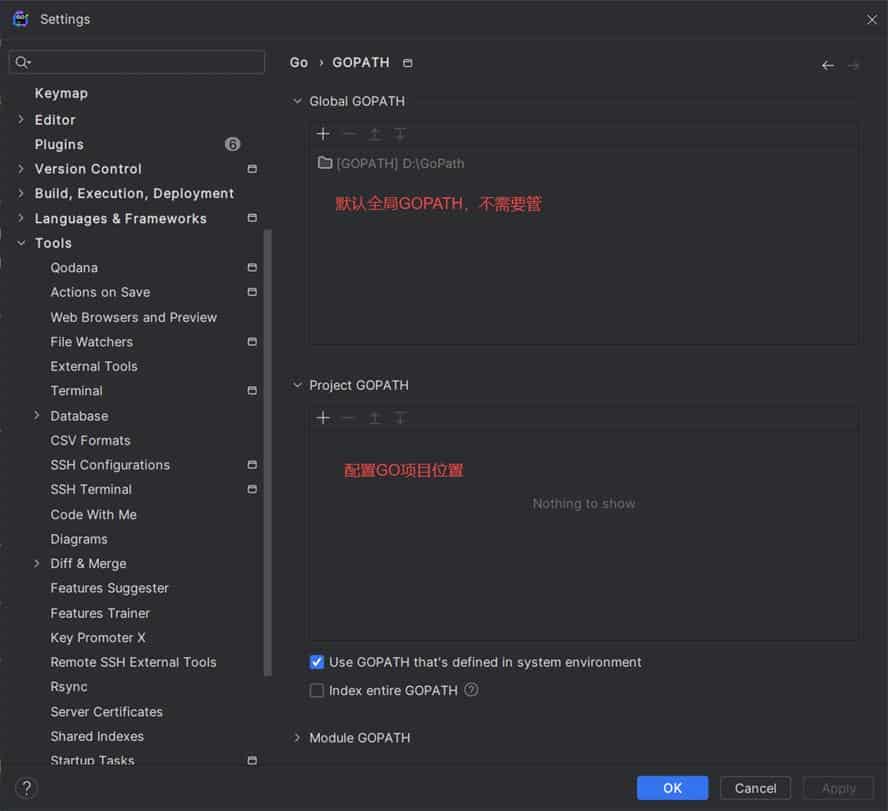Collapse the Global GOPATH section
The width and height of the screenshot is (888, 811).
tap(297, 101)
